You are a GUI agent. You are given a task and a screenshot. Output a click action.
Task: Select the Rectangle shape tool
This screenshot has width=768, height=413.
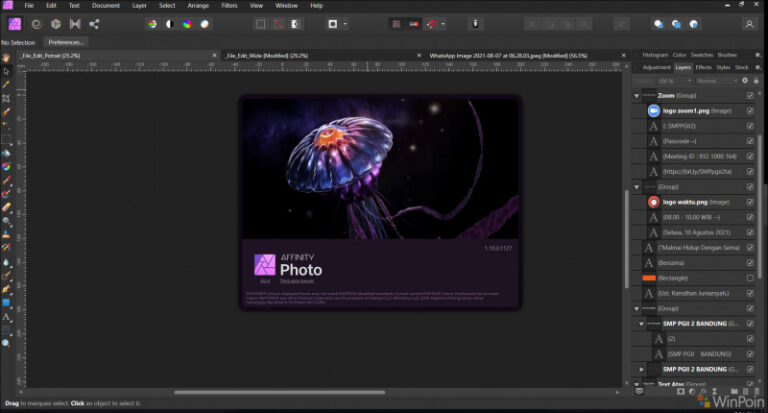click(6, 303)
